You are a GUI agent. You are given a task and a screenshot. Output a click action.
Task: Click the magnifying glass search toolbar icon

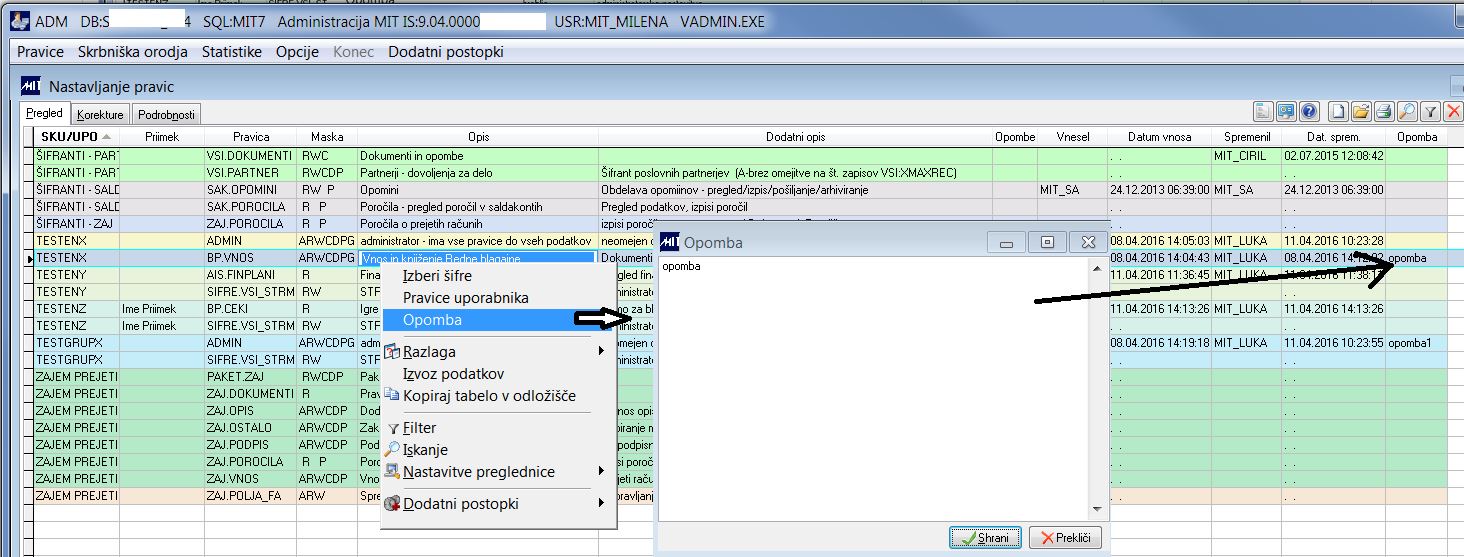click(1407, 112)
